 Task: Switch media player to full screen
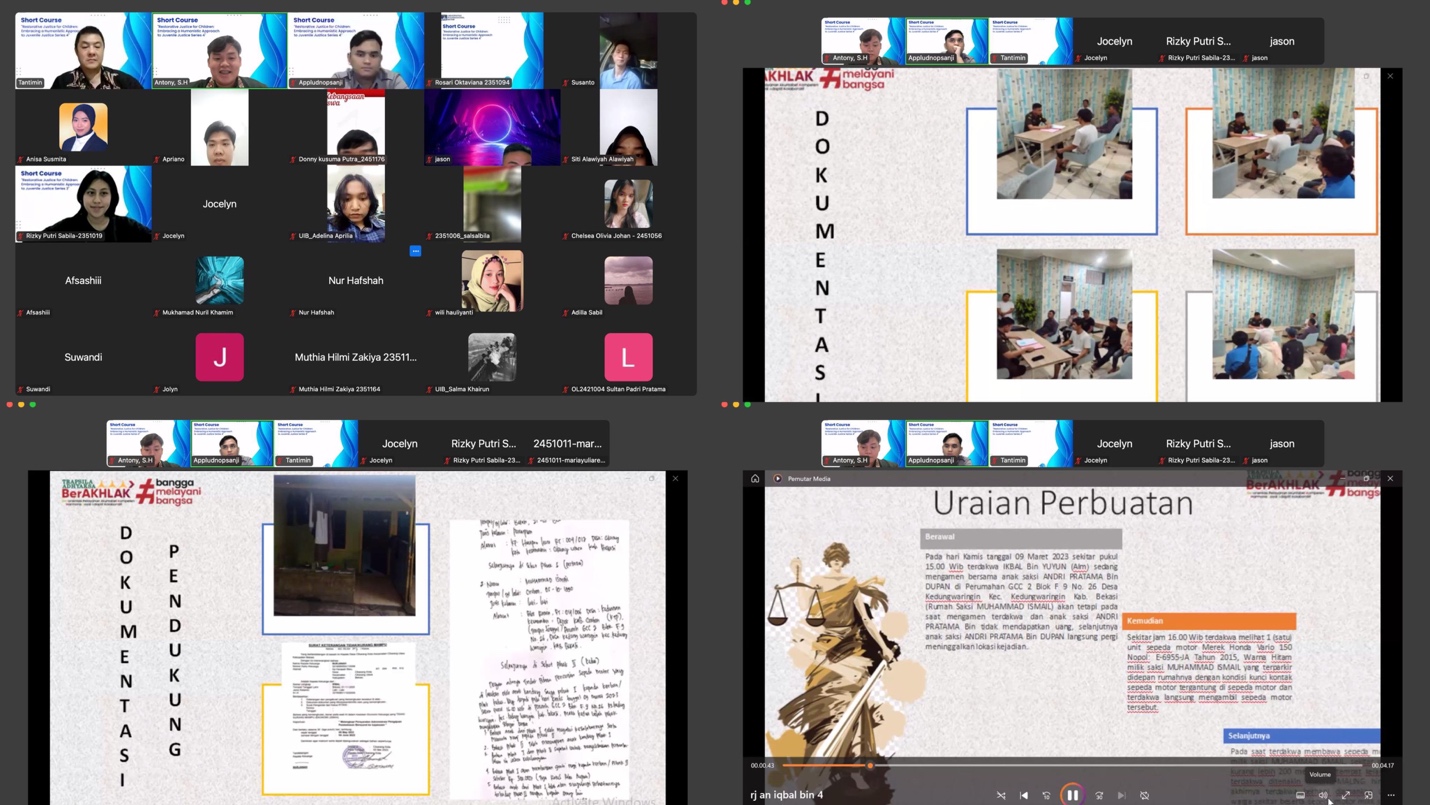click(1346, 795)
